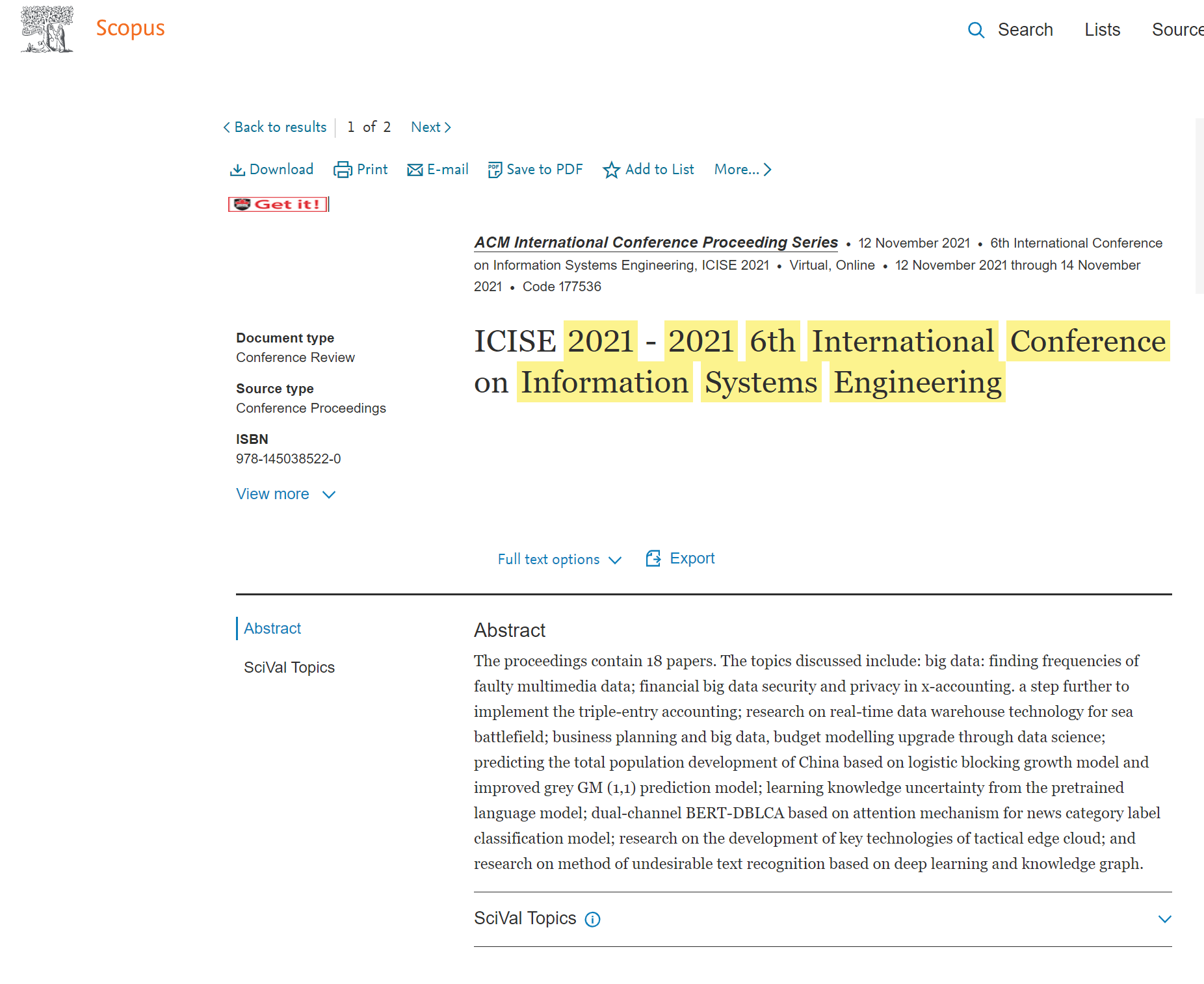Select the Abstract sidebar tab
Image resolution: width=1204 pixels, height=984 pixels.
tap(272, 628)
